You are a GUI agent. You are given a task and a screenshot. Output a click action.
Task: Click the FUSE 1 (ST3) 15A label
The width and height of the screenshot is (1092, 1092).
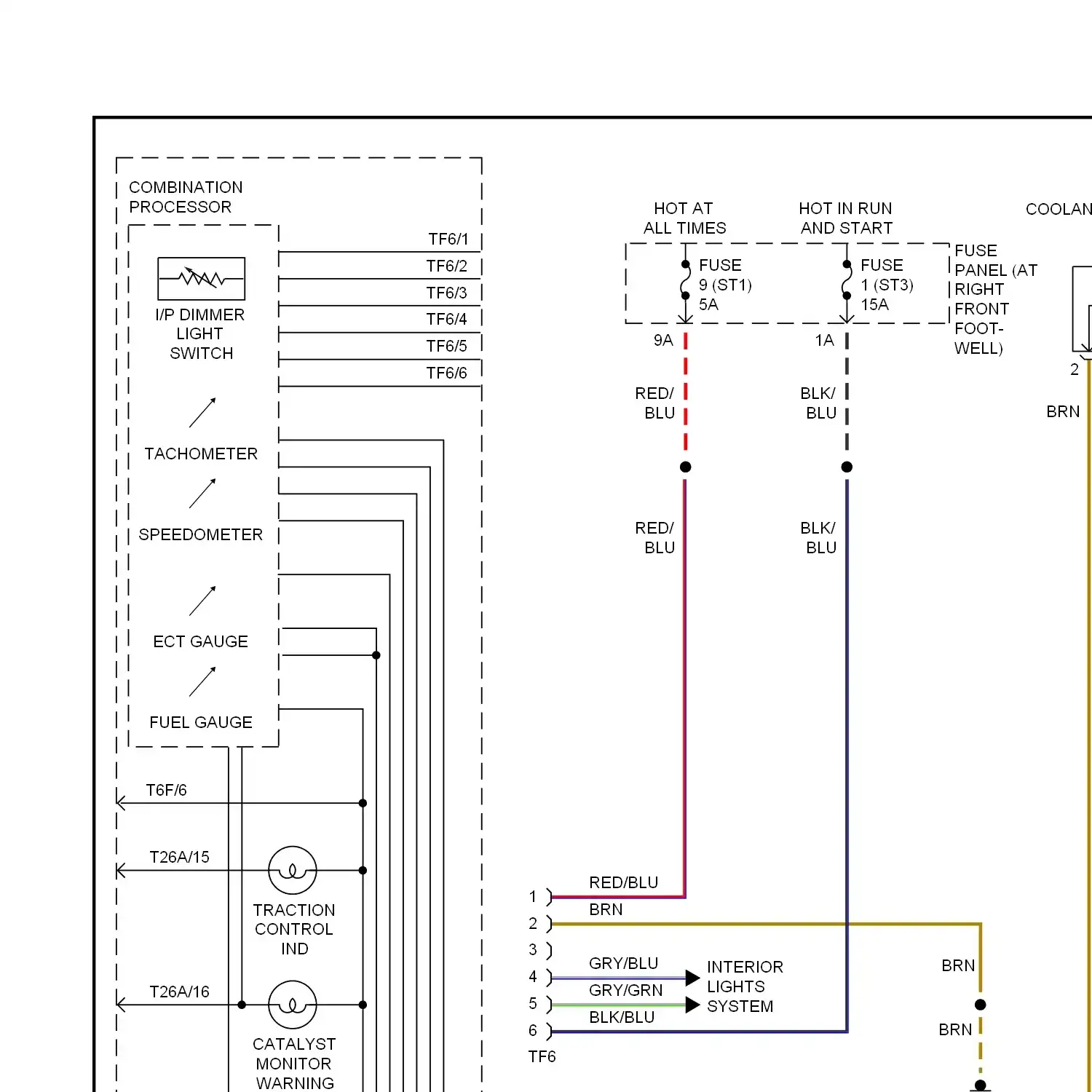point(887,285)
